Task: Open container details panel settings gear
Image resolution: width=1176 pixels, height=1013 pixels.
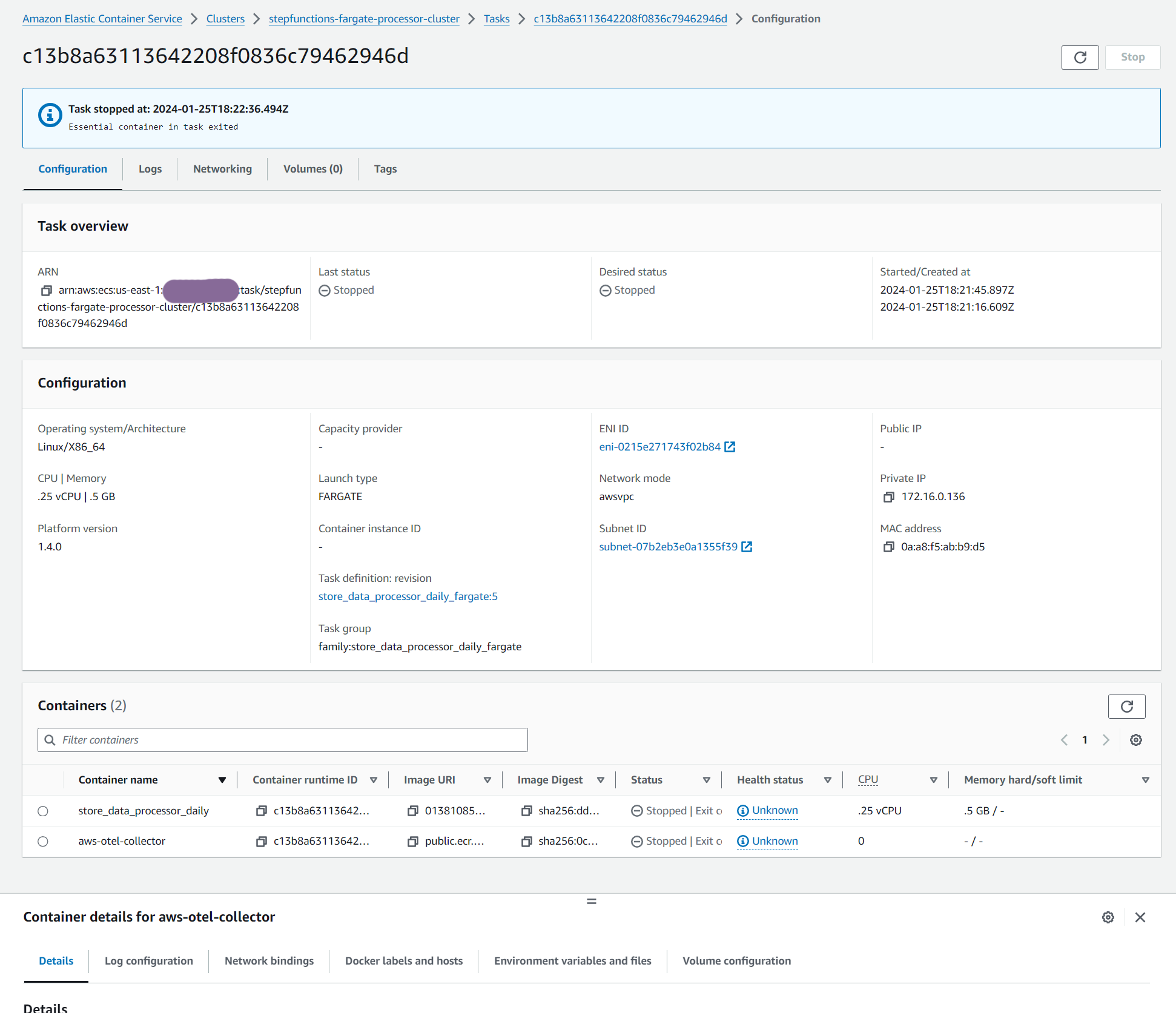Action: (x=1108, y=917)
